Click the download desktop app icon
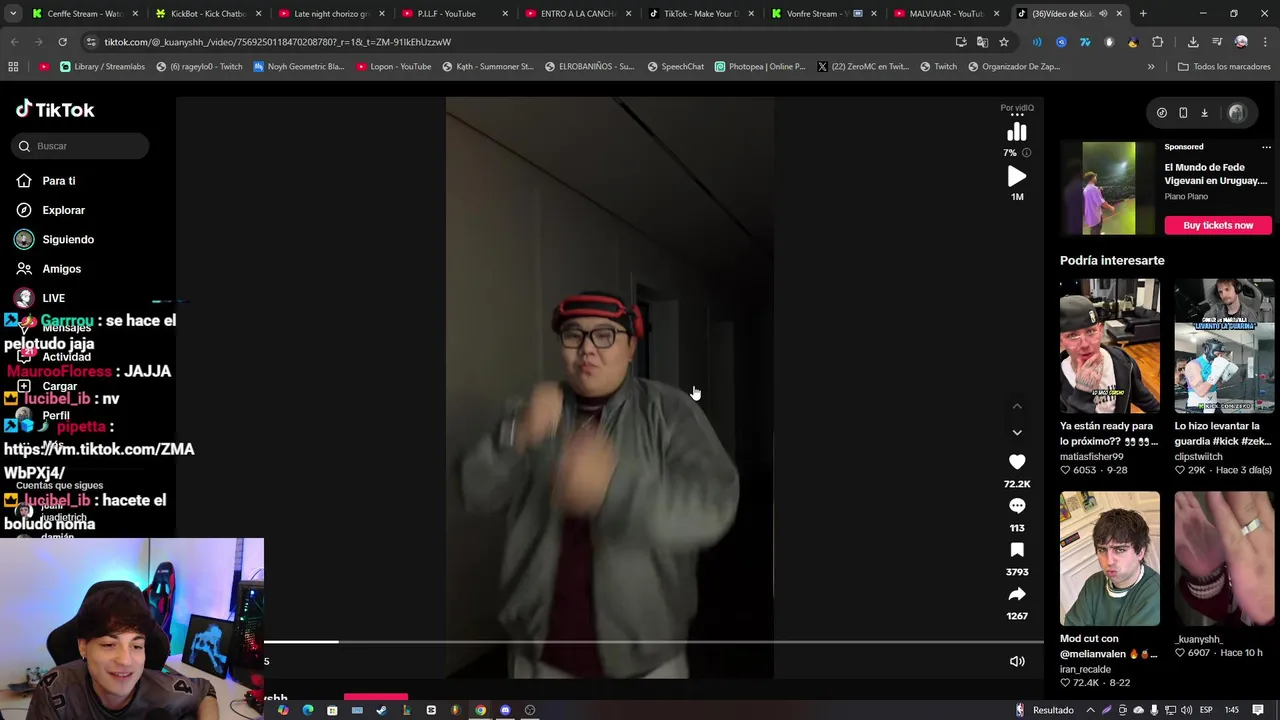 1205,113
